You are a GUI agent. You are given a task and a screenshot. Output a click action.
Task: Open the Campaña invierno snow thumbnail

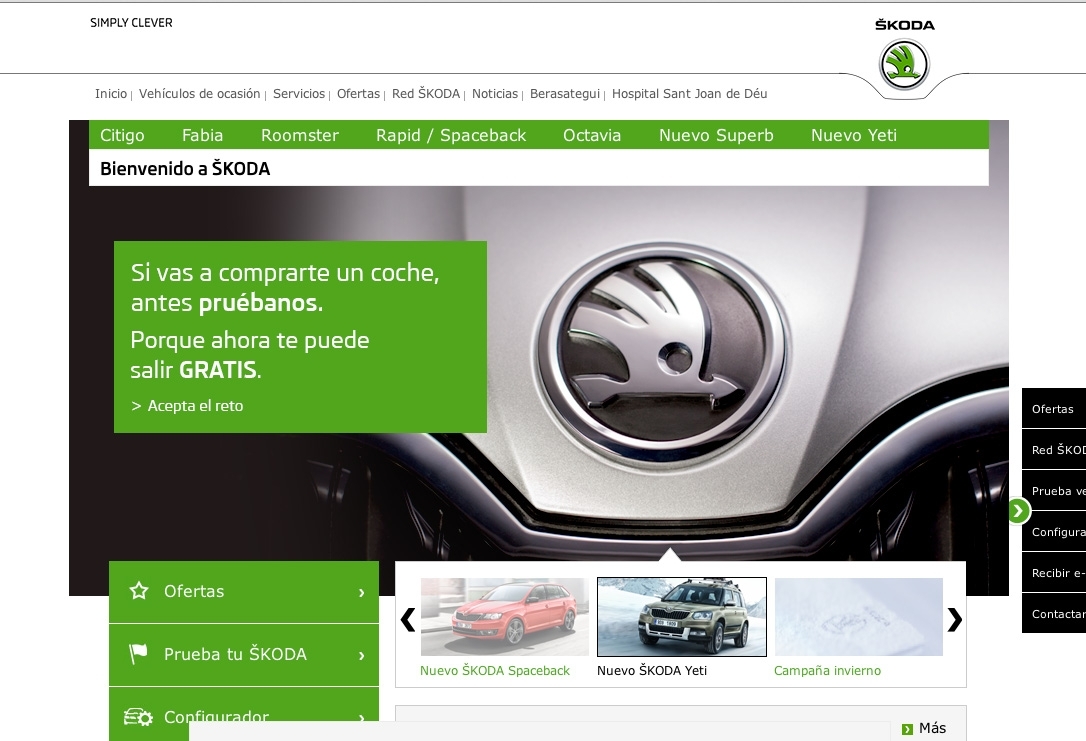coord(859,616)
